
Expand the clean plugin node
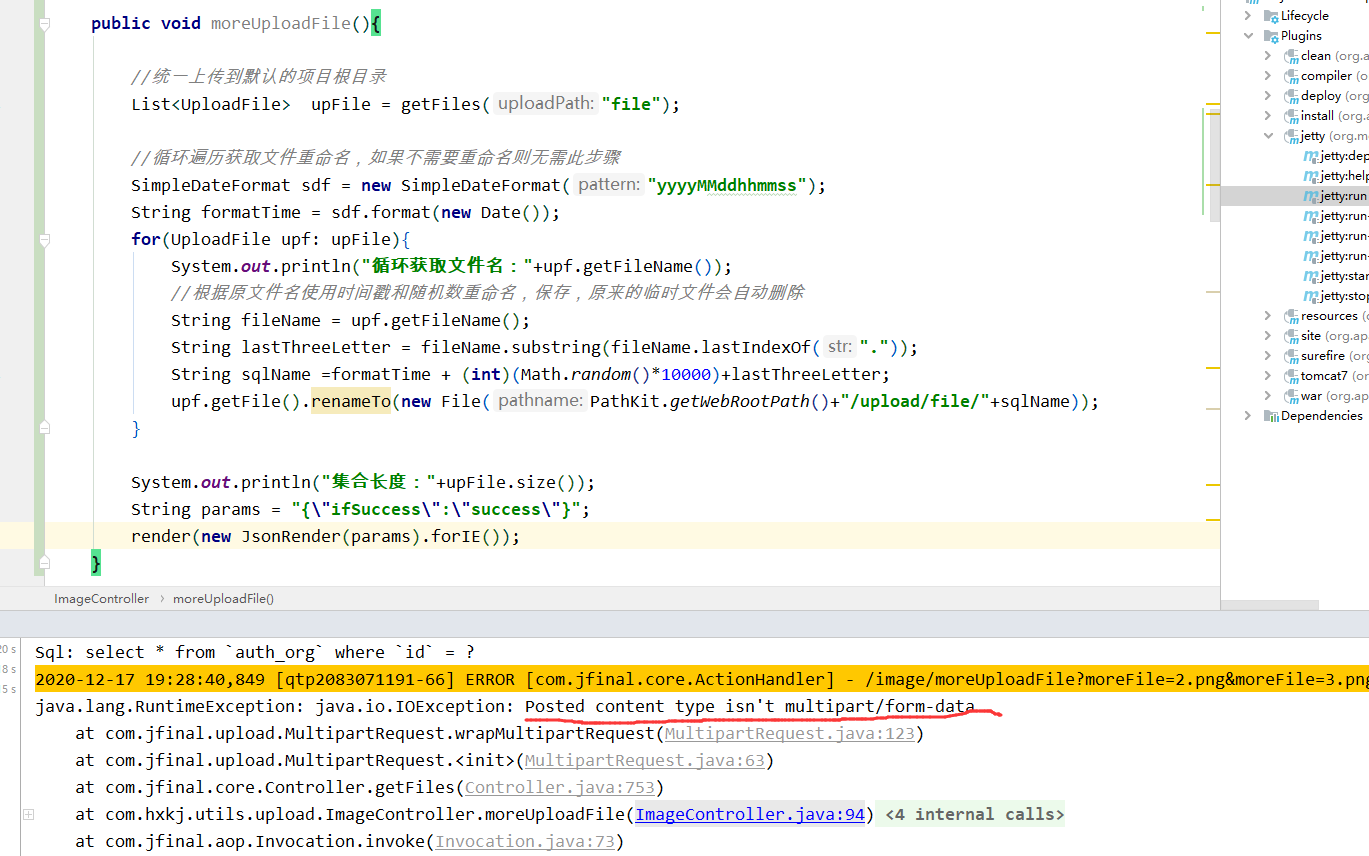[x=1268, y=56]
